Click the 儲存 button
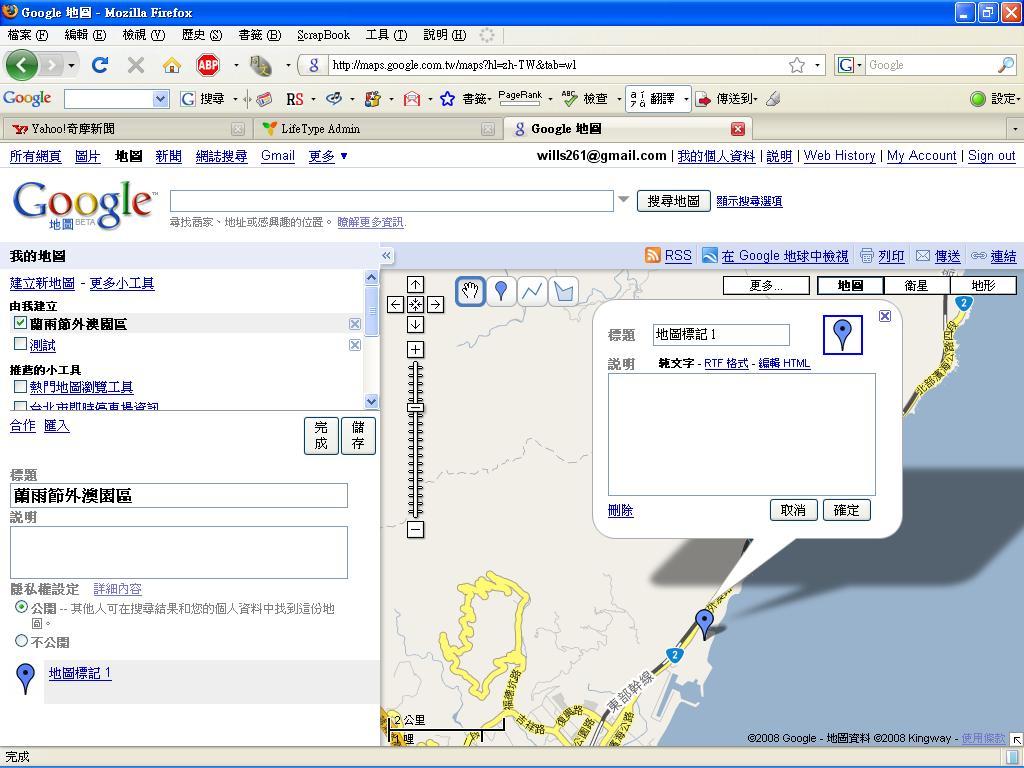Screen dimensions: 1024x768 [x=358, y=436]
